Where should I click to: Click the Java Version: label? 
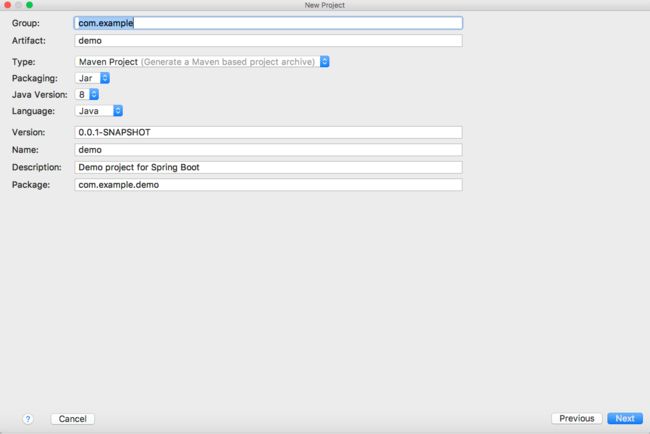coord(39,95)
